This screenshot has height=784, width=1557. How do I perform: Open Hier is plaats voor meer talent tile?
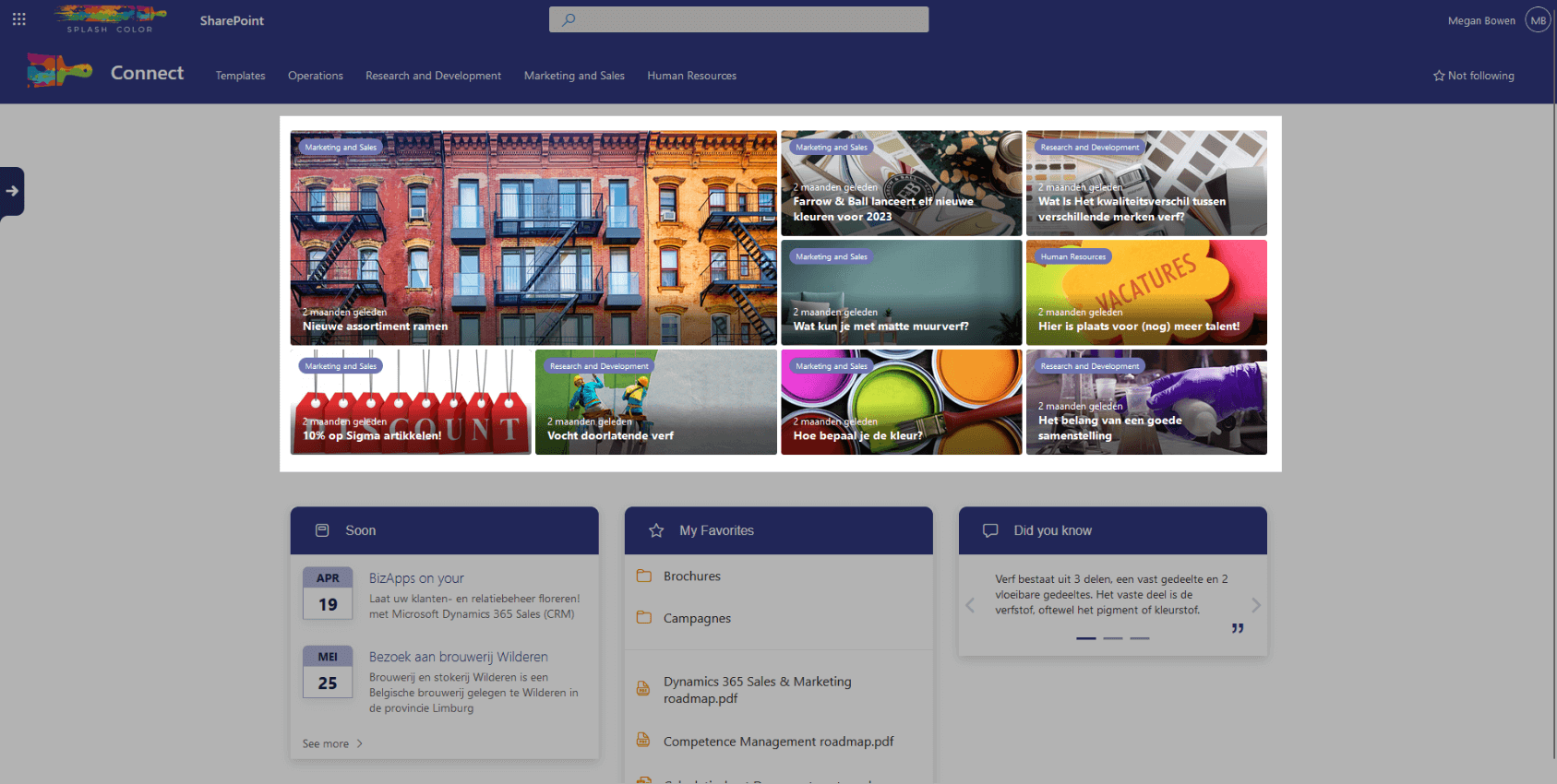pyautogui.click(x=1146, y=292)
